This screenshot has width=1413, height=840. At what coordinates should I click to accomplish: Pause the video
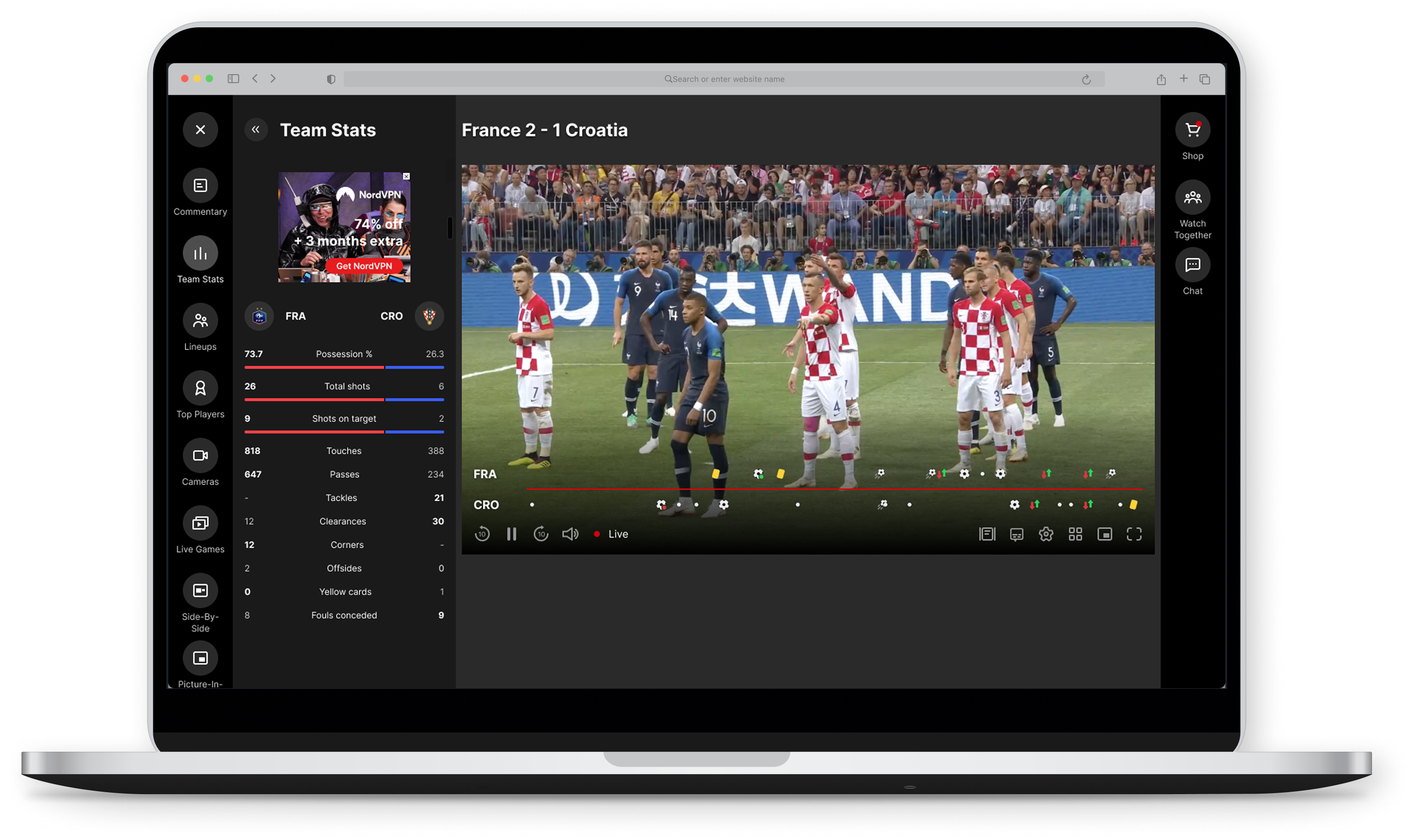[511, 534]
